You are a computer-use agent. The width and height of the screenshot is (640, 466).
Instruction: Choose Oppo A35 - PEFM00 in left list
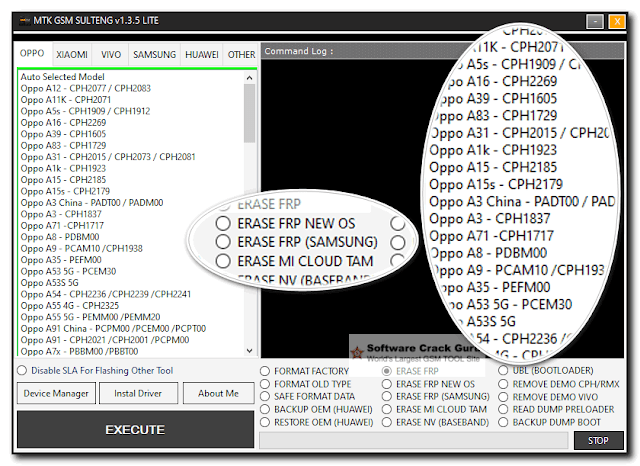tap(61, 260)
